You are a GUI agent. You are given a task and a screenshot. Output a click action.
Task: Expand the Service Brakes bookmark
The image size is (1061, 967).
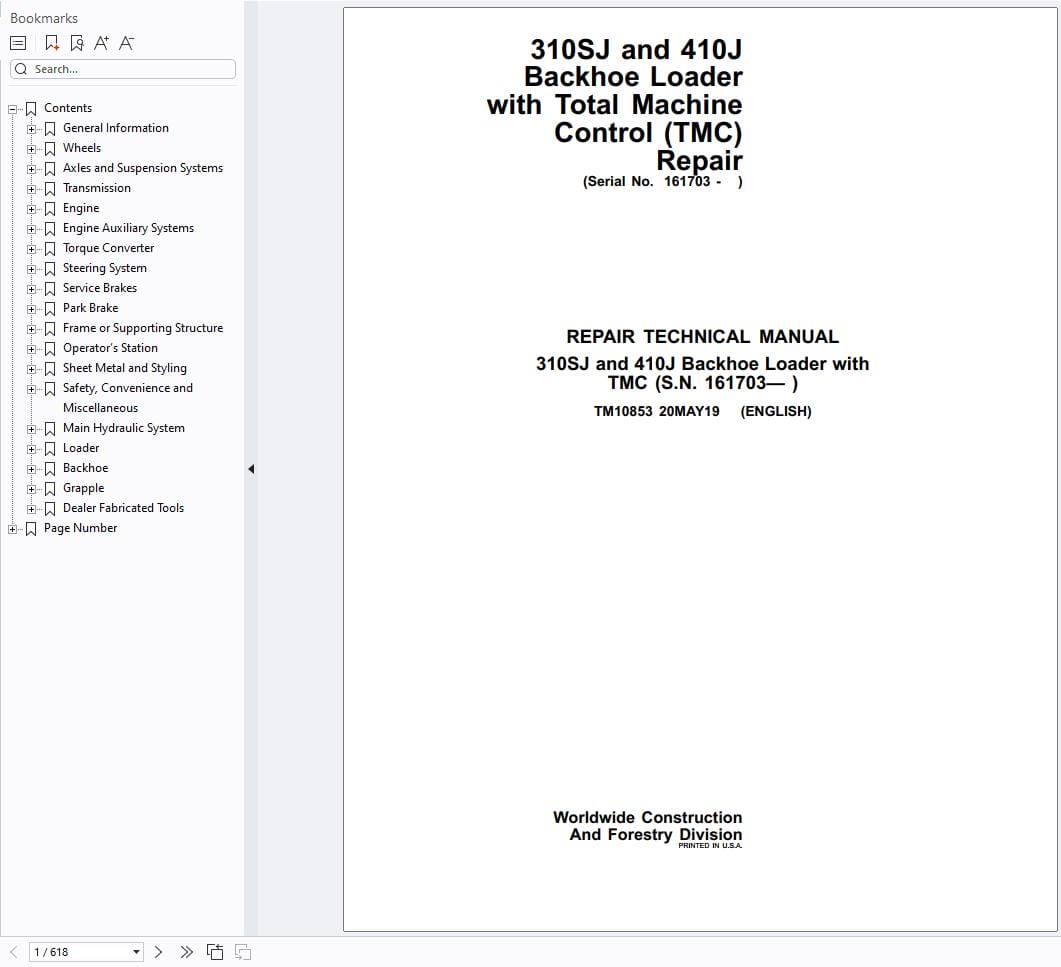[x=31, y=289]
